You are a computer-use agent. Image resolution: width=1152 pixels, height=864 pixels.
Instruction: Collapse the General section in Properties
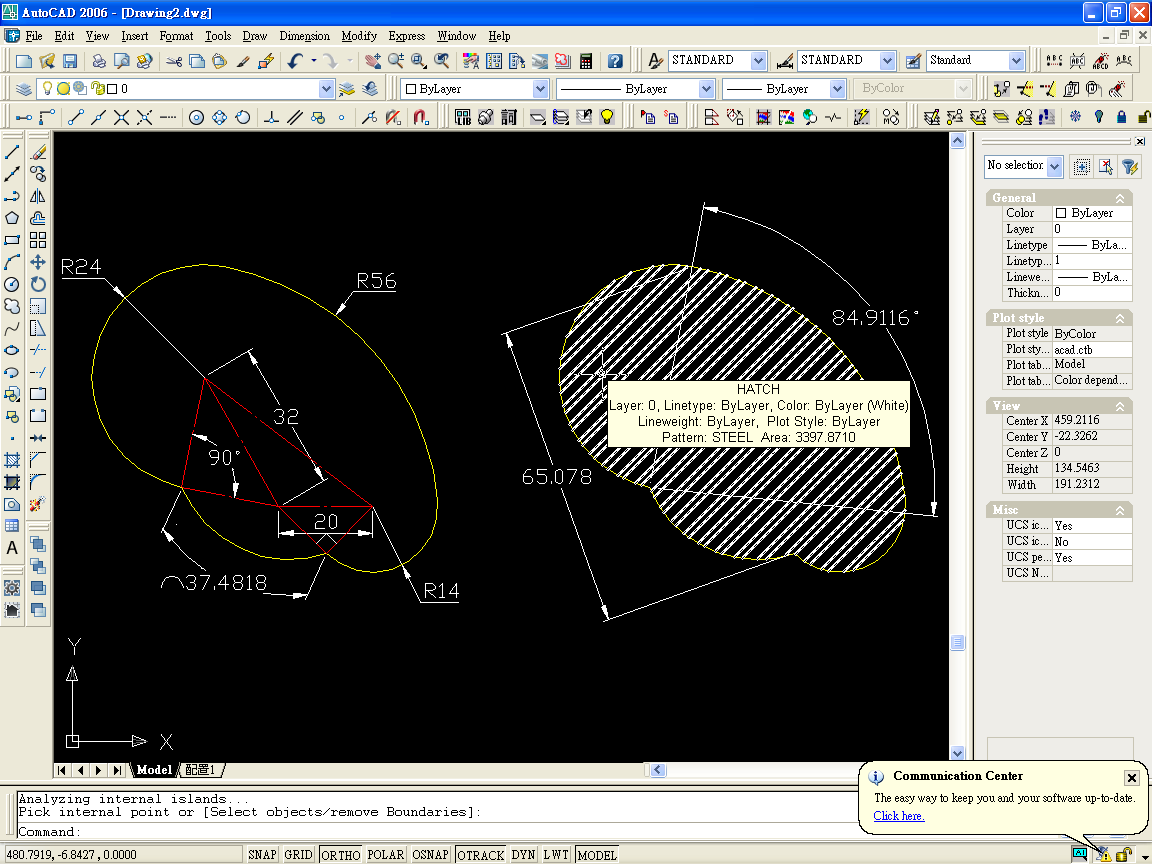1120,198
